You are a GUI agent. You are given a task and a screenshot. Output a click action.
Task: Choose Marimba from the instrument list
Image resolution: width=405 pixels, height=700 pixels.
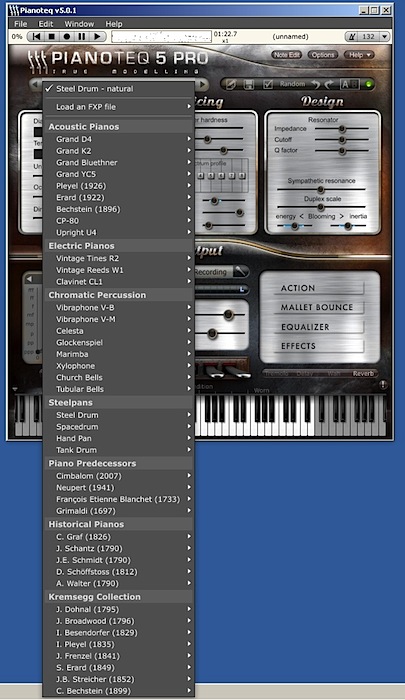point(118,354)
